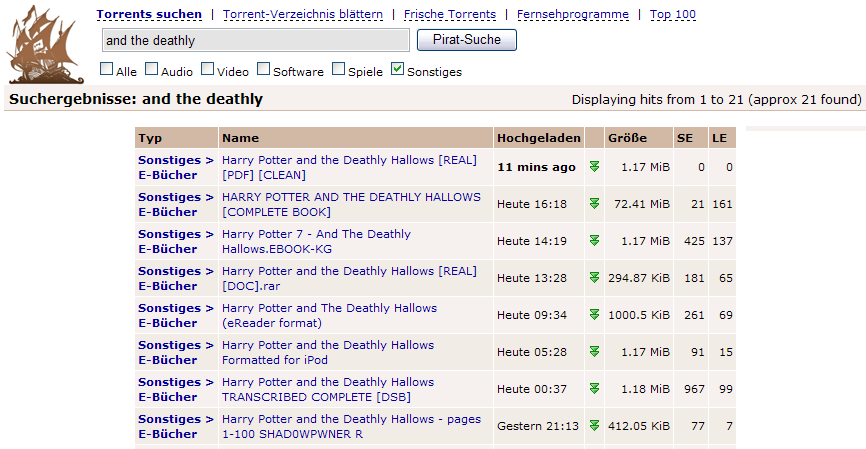Image resolution: width=866 pixels, height=449 pixels.
Task: Sort results by Name column header
Action: click(240, 138)
